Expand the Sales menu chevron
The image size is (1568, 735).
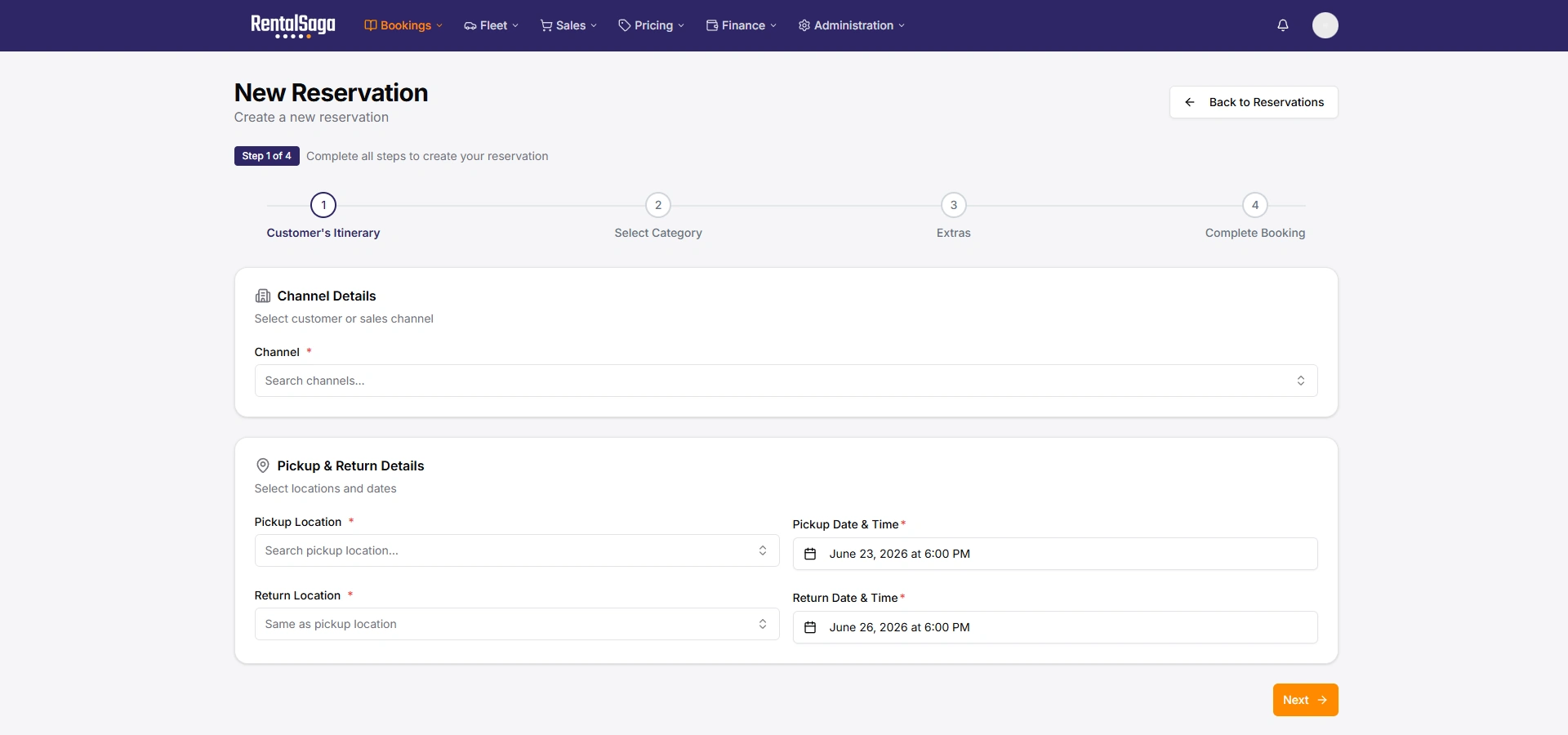coord(594,25)
